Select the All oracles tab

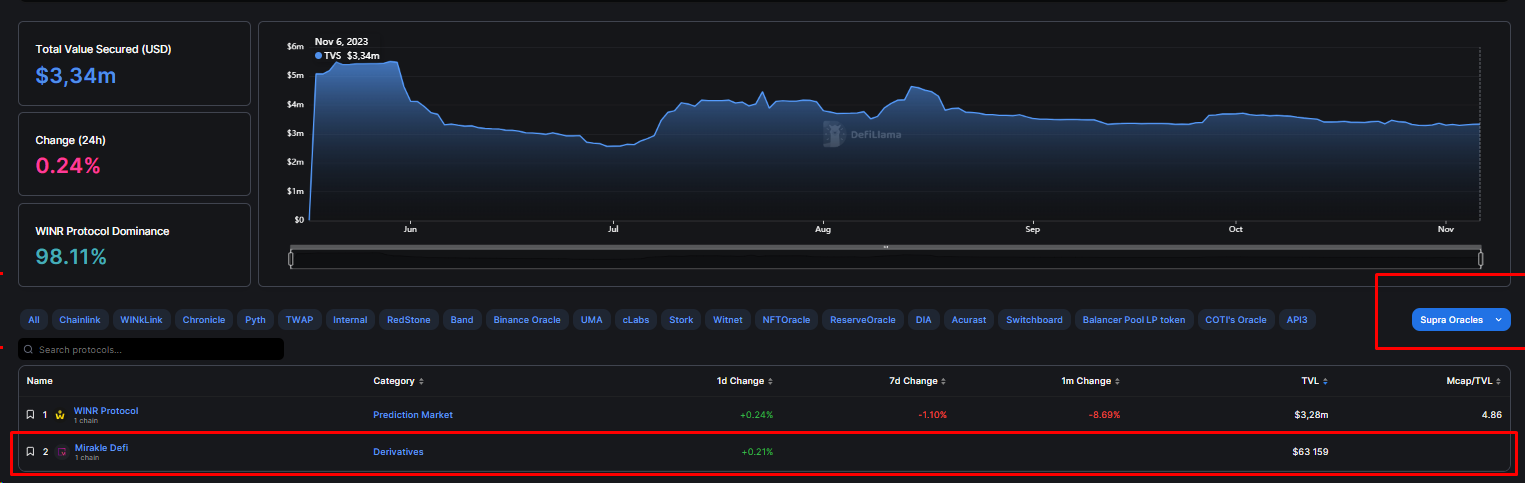[34, 320]
